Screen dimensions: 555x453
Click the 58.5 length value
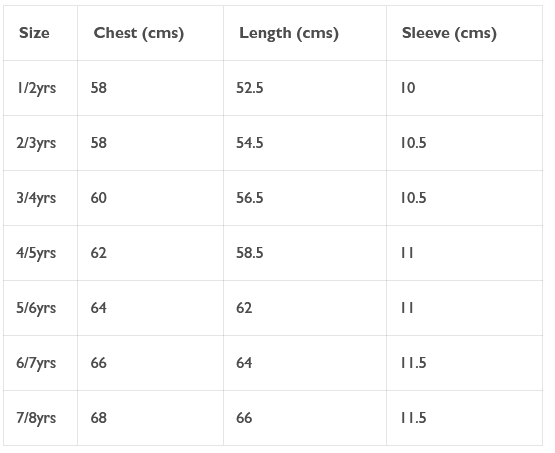point(250,253)
